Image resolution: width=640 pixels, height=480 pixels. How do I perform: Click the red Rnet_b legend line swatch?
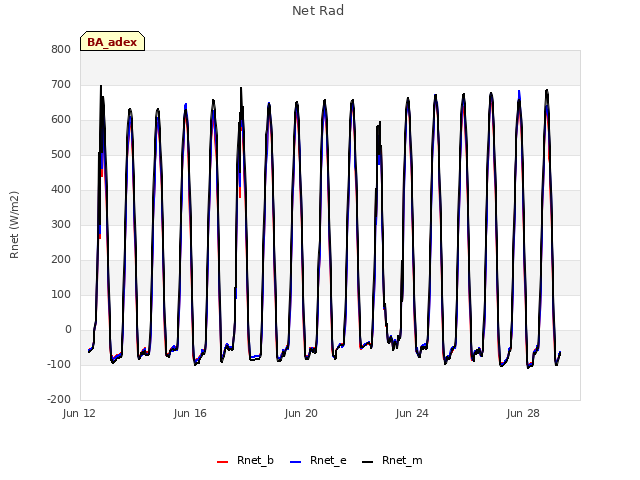[x=222, y=462]
